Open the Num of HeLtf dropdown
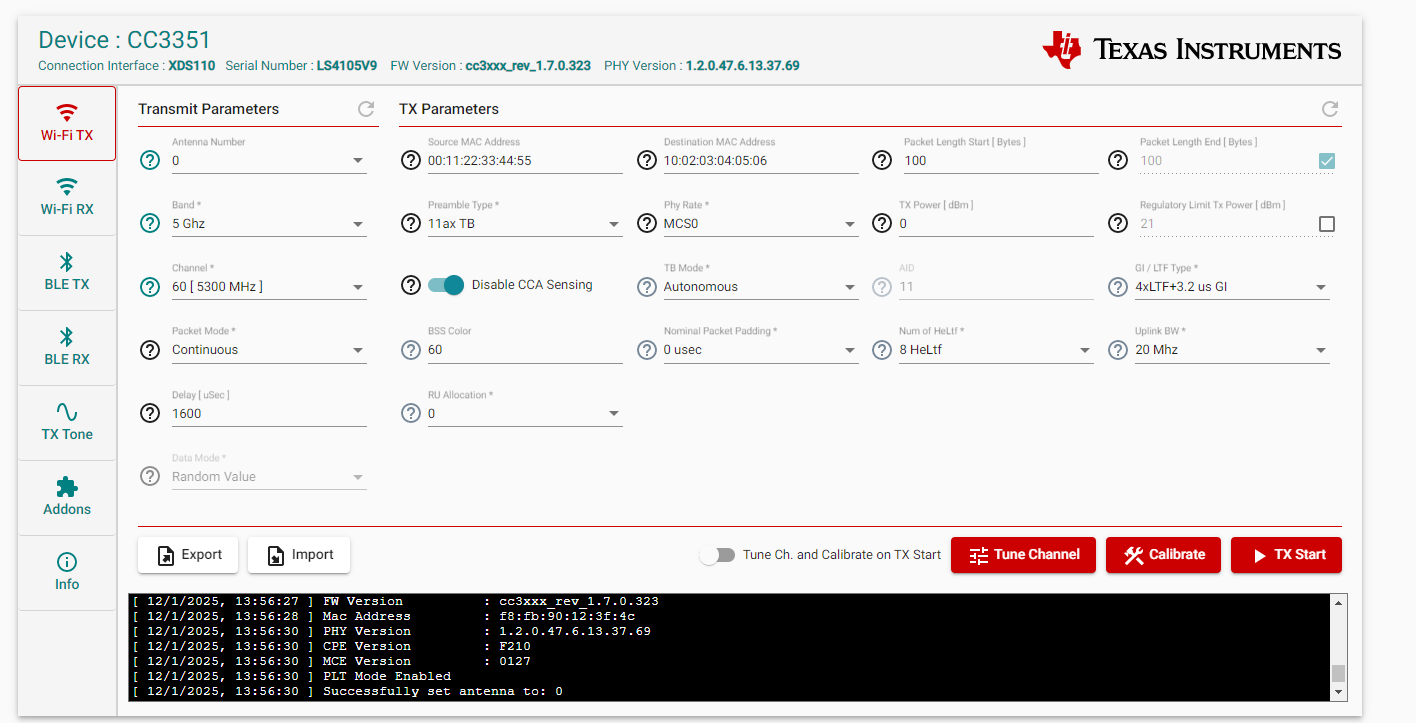The image size is (1416, 723). pyautogui.click(x=997, y=350)
